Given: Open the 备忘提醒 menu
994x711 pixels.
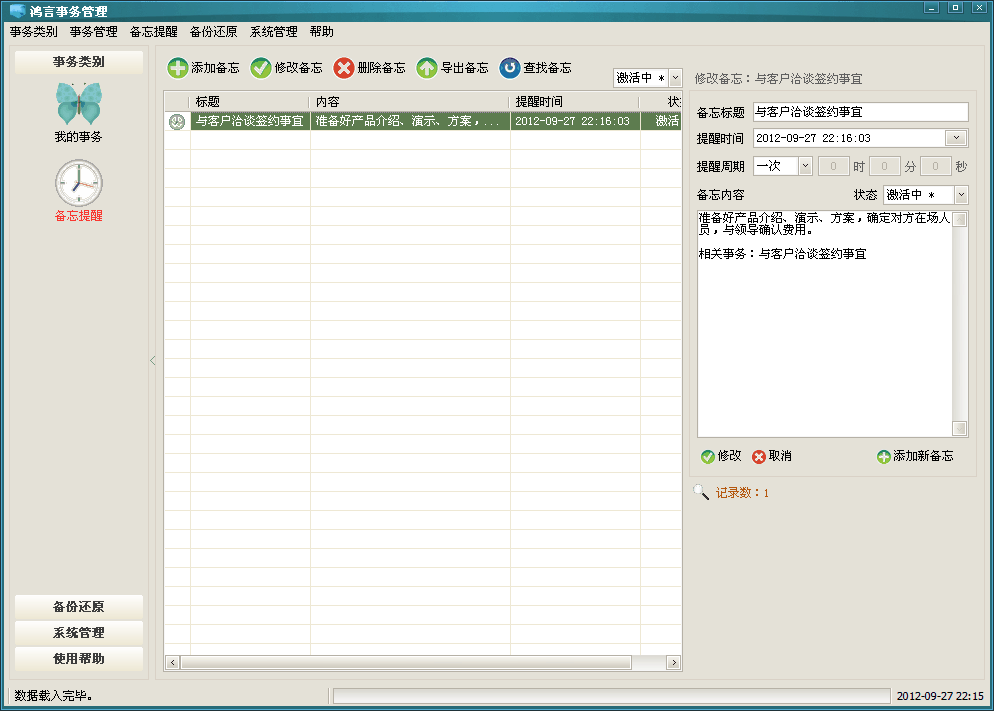Looking at the screenshot, I should pyautogui.click(x=154, y=32).
